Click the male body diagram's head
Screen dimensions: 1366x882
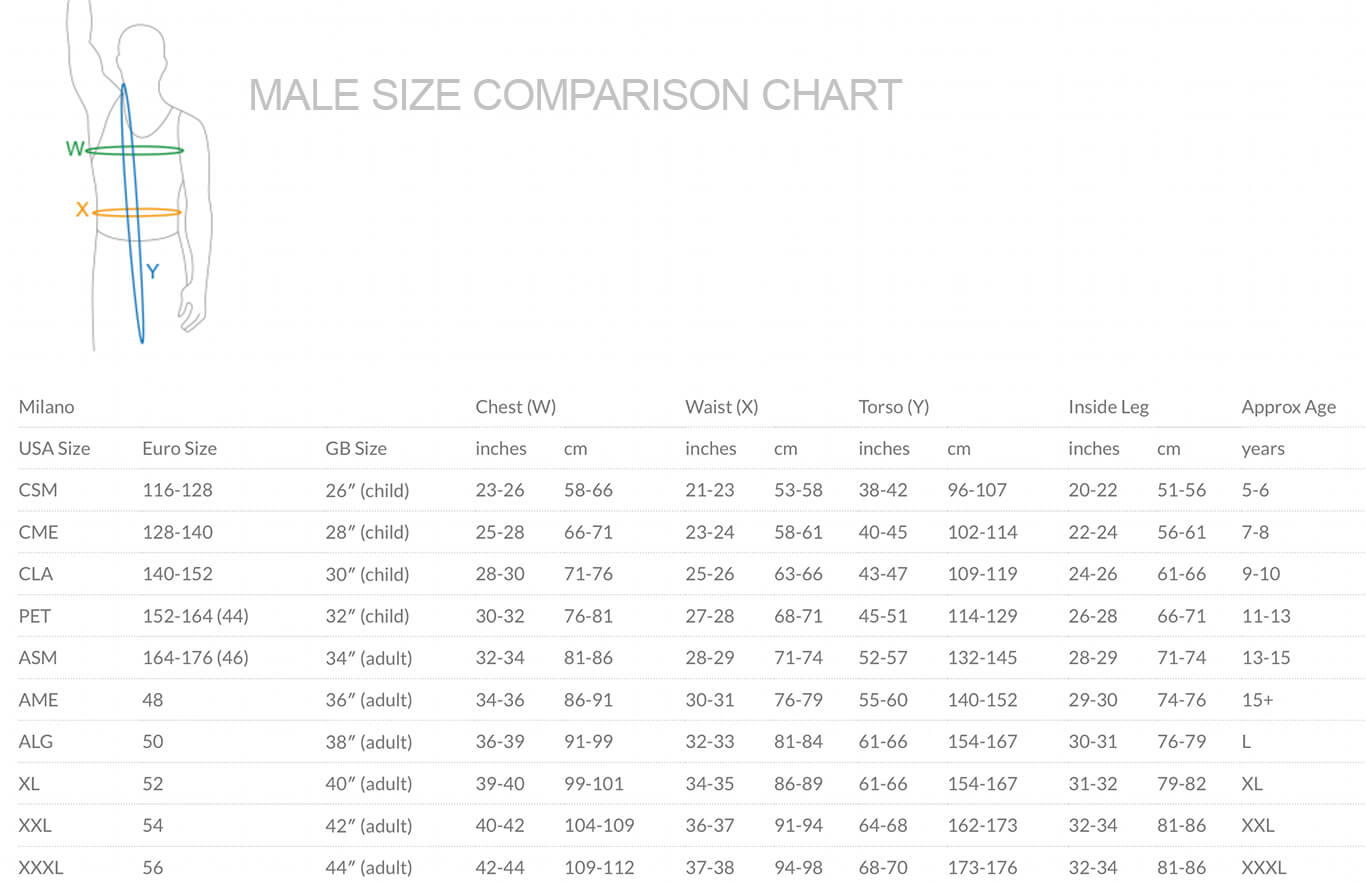tap(140, 50)
